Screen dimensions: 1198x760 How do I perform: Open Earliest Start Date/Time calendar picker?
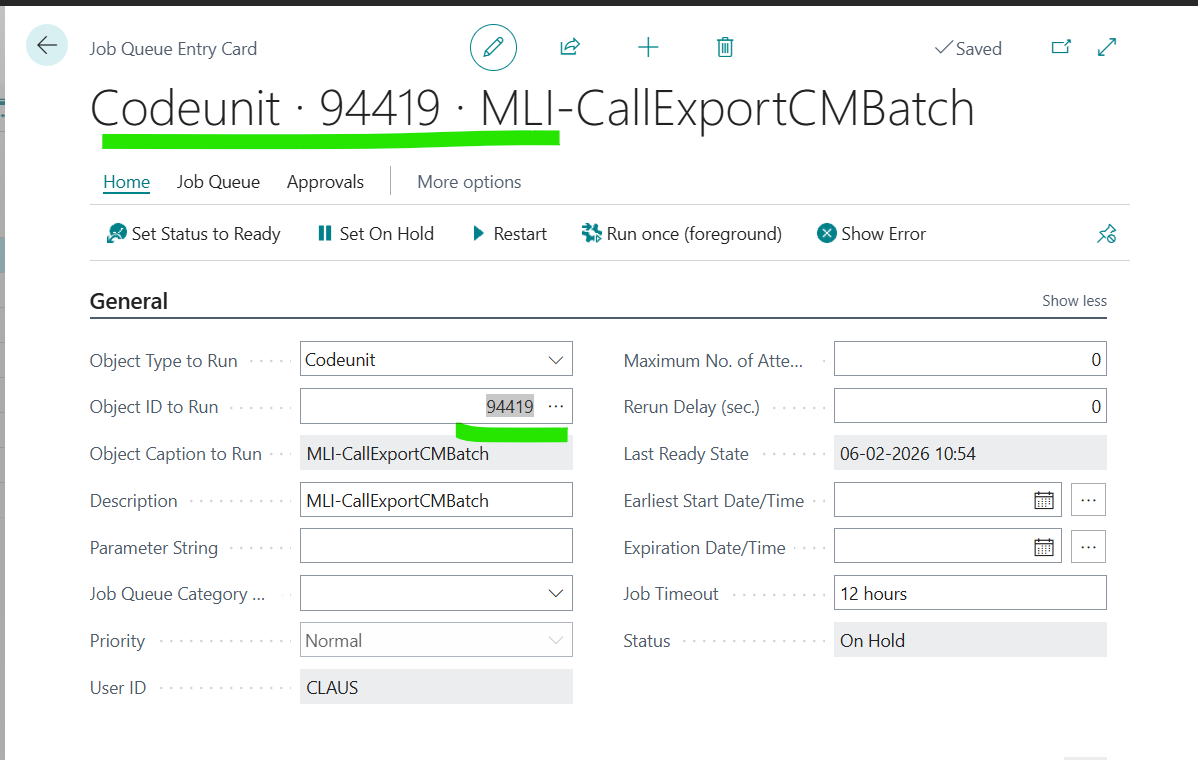click(x=1043, y=500)
